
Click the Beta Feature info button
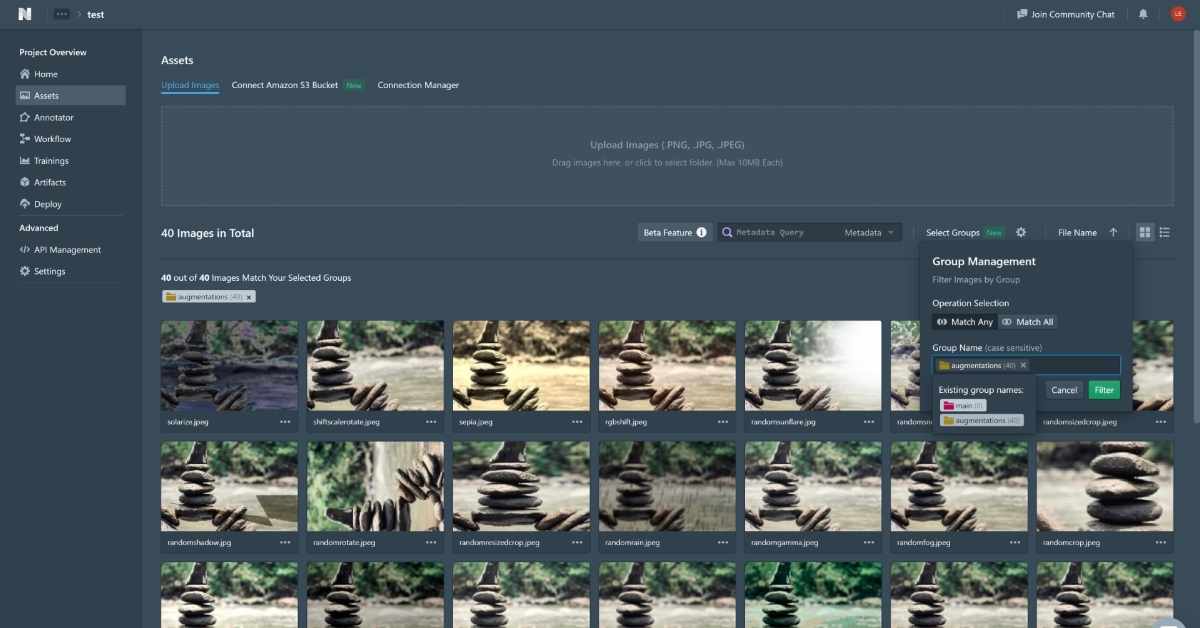pyautogui.click(x=675, y=232)
